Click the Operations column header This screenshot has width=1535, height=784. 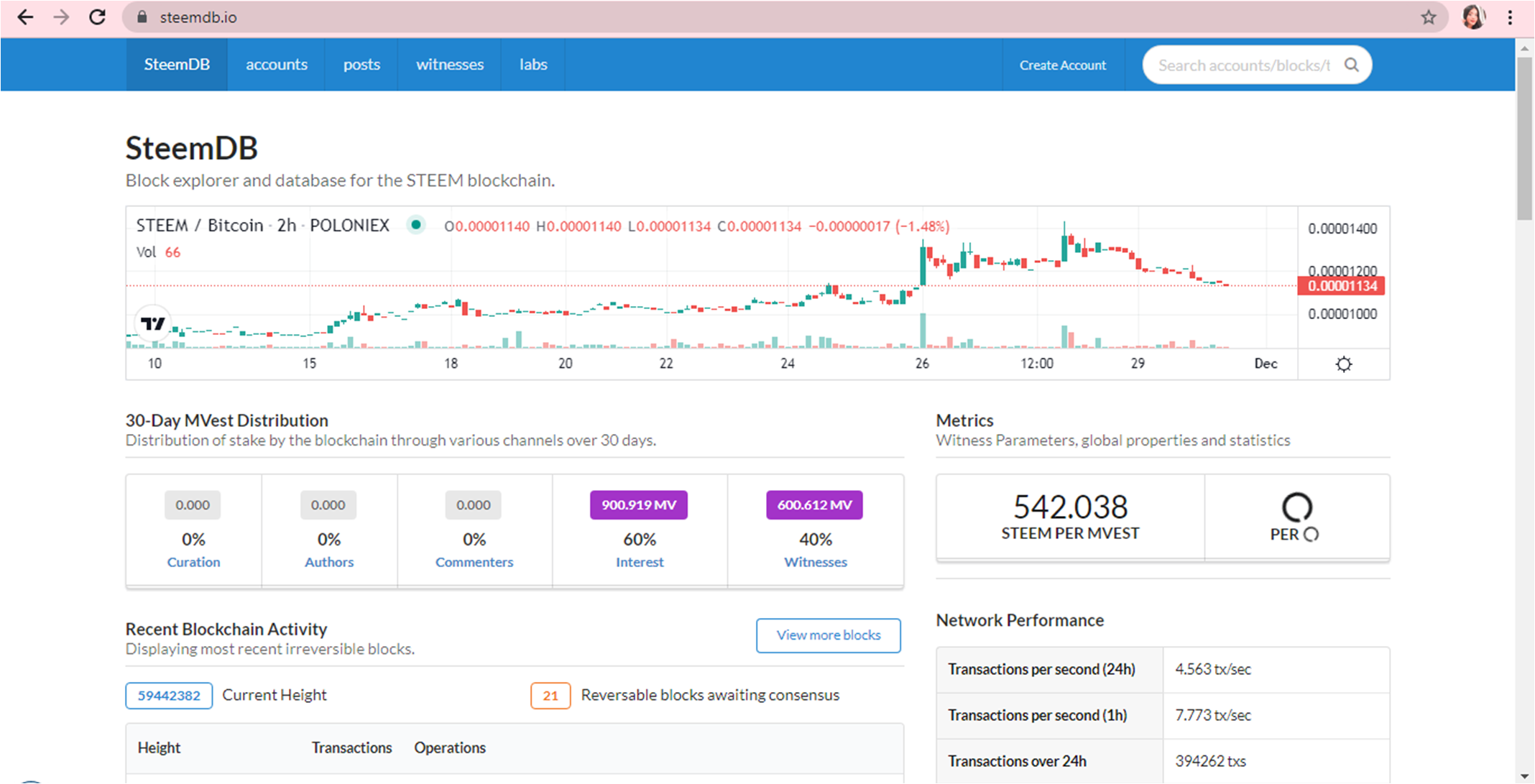(450, 748)
